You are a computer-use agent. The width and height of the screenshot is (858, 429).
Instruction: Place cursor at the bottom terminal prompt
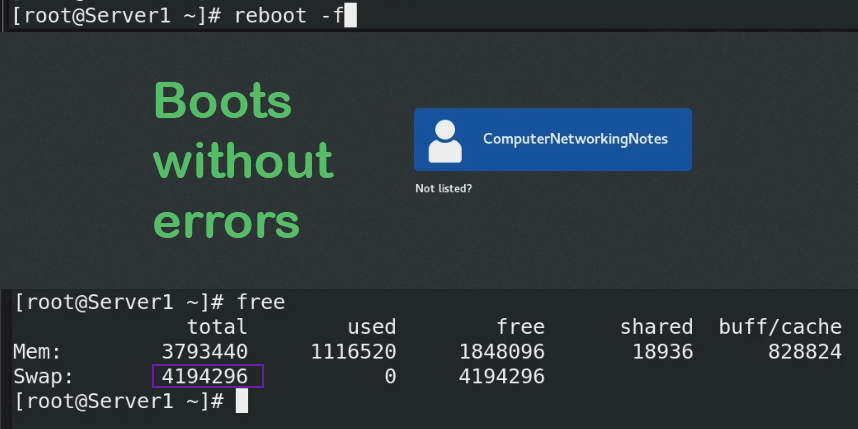[x=241, y=401]
